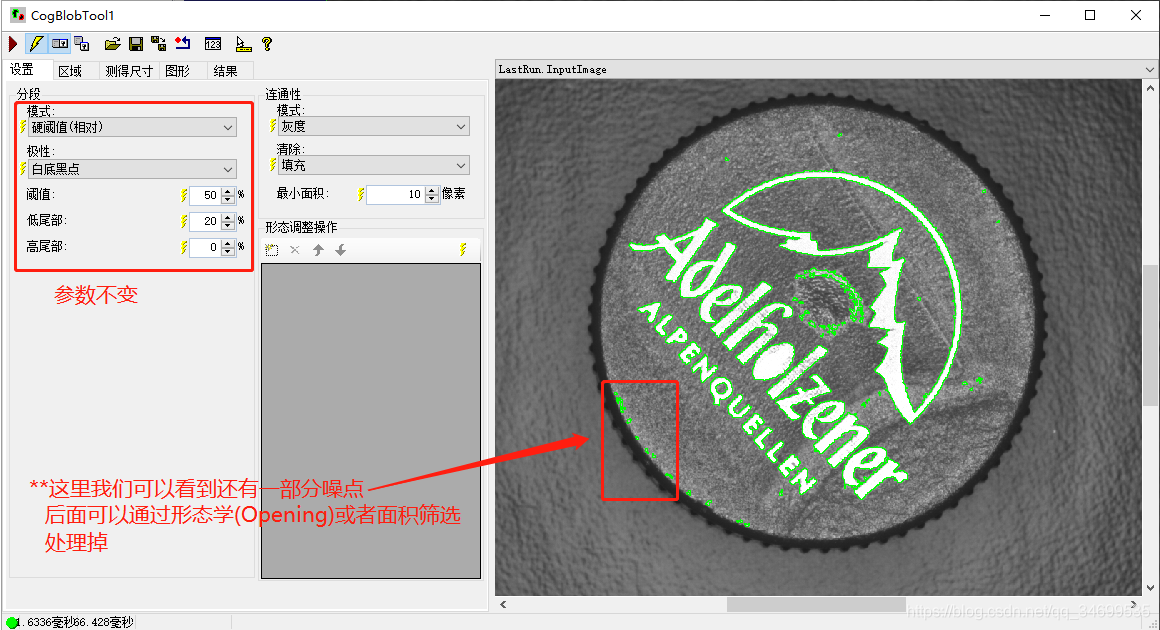Click the green status indicator in the status bar
Image resolution: width=1160 pixels, height=630 pixels.
[x=11, y=623]
